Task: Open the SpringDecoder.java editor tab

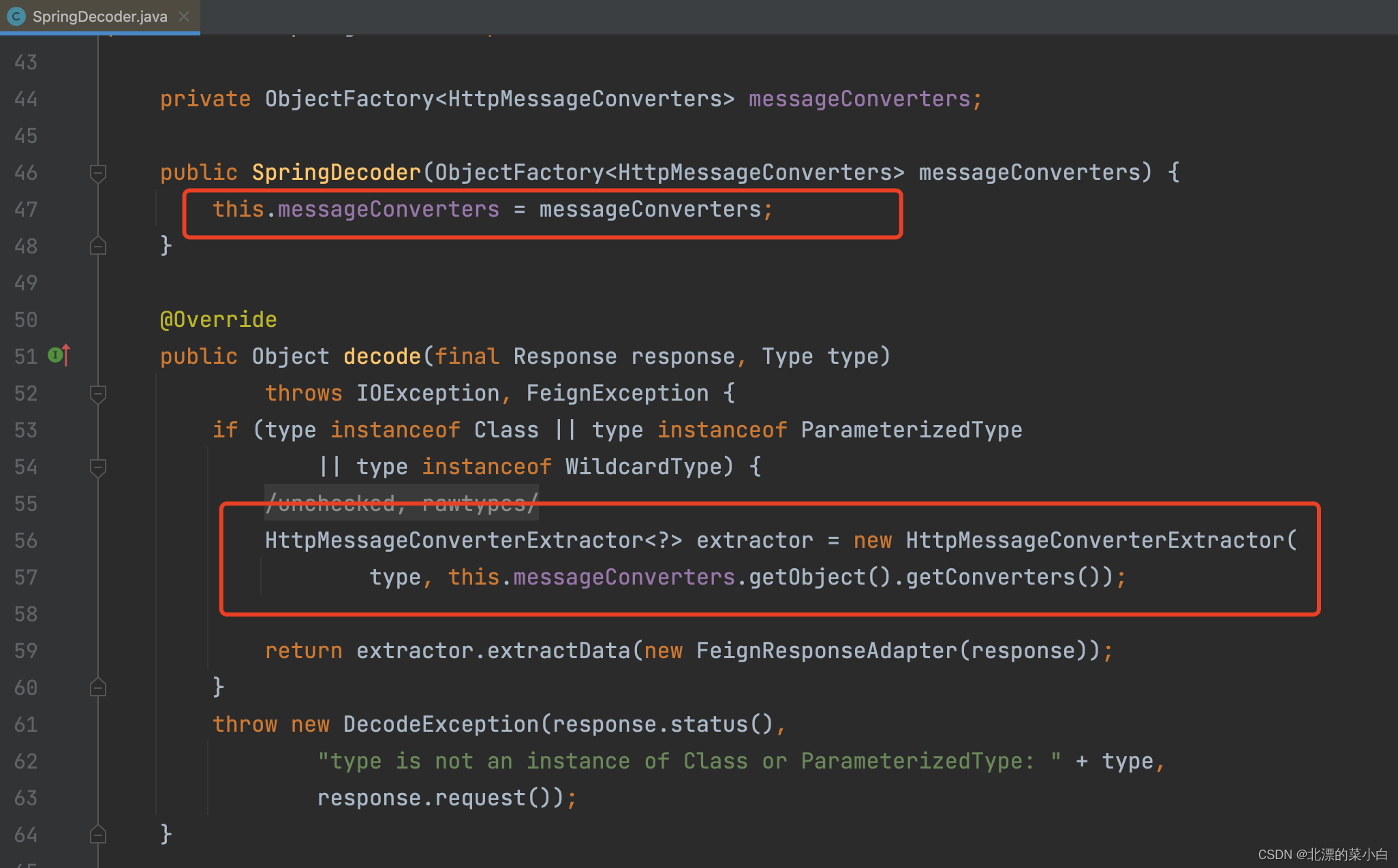Action: coord(99,16)
